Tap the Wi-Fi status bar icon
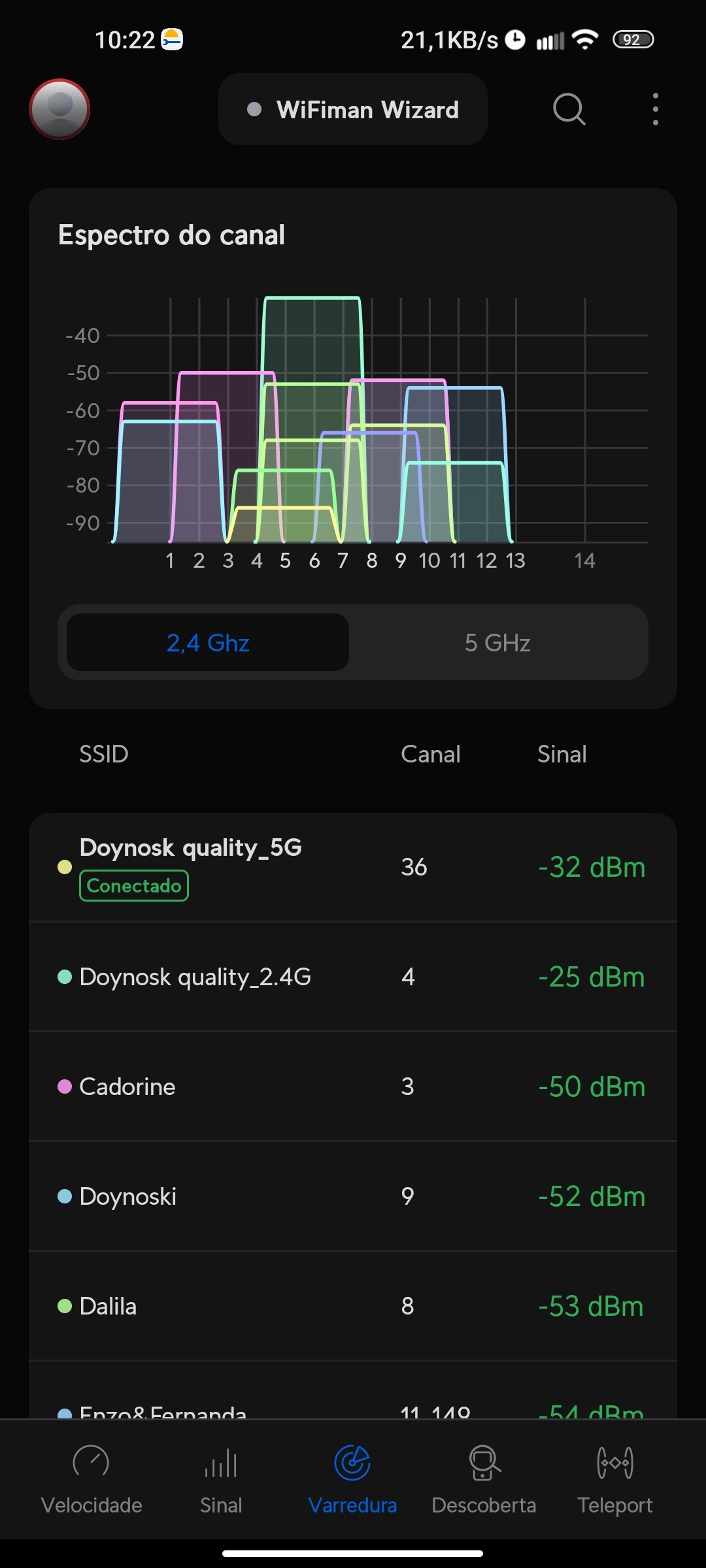 click(x=585, y=40)
